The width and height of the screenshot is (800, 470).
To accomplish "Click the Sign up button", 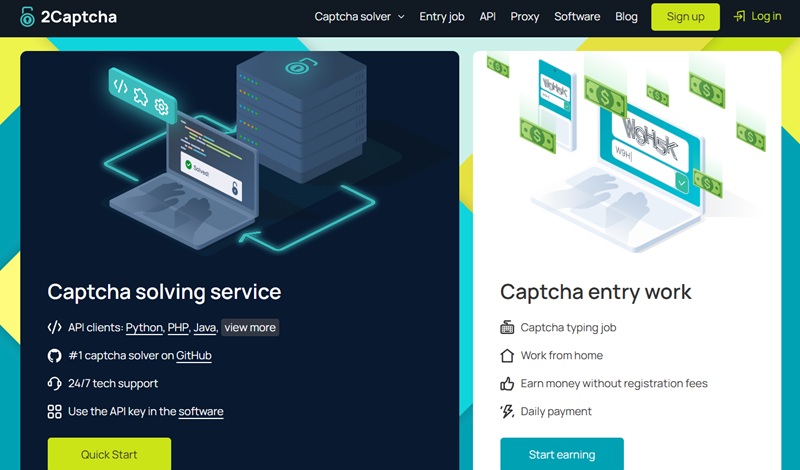I will [685, 17].
